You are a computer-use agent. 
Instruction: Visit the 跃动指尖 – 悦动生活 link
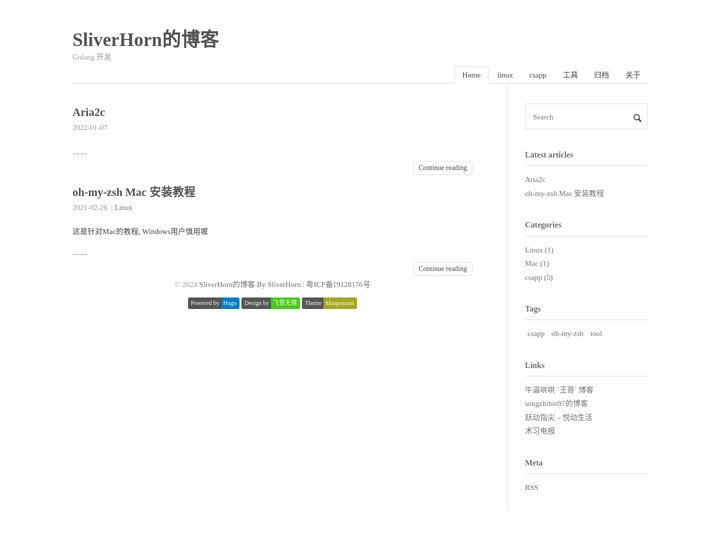(x=558, y=417)
